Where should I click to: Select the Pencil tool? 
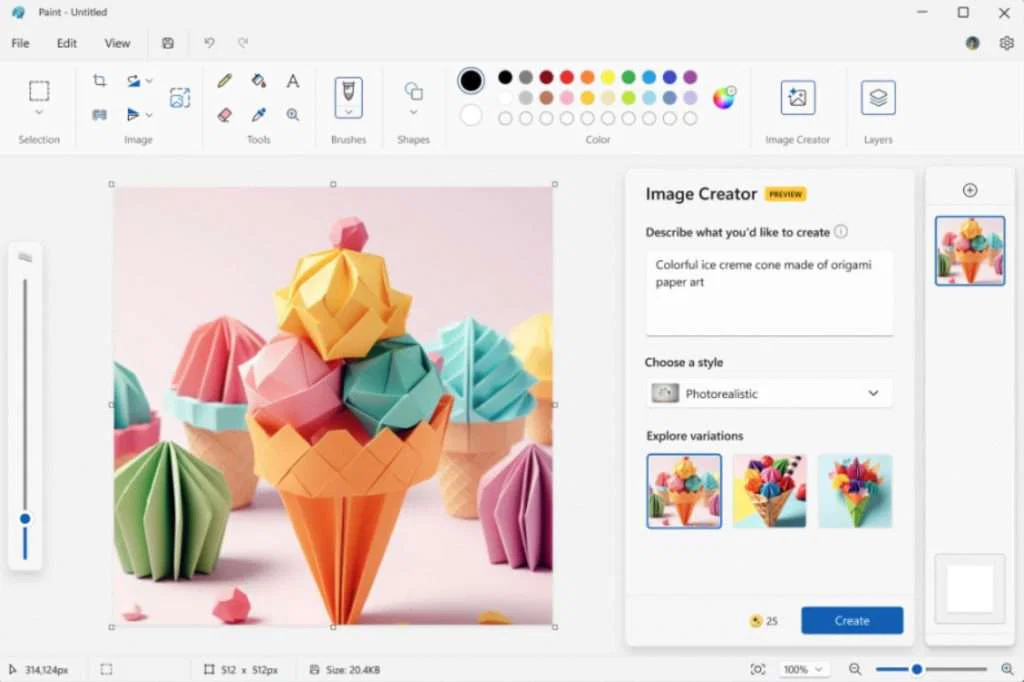click(224, 80)
